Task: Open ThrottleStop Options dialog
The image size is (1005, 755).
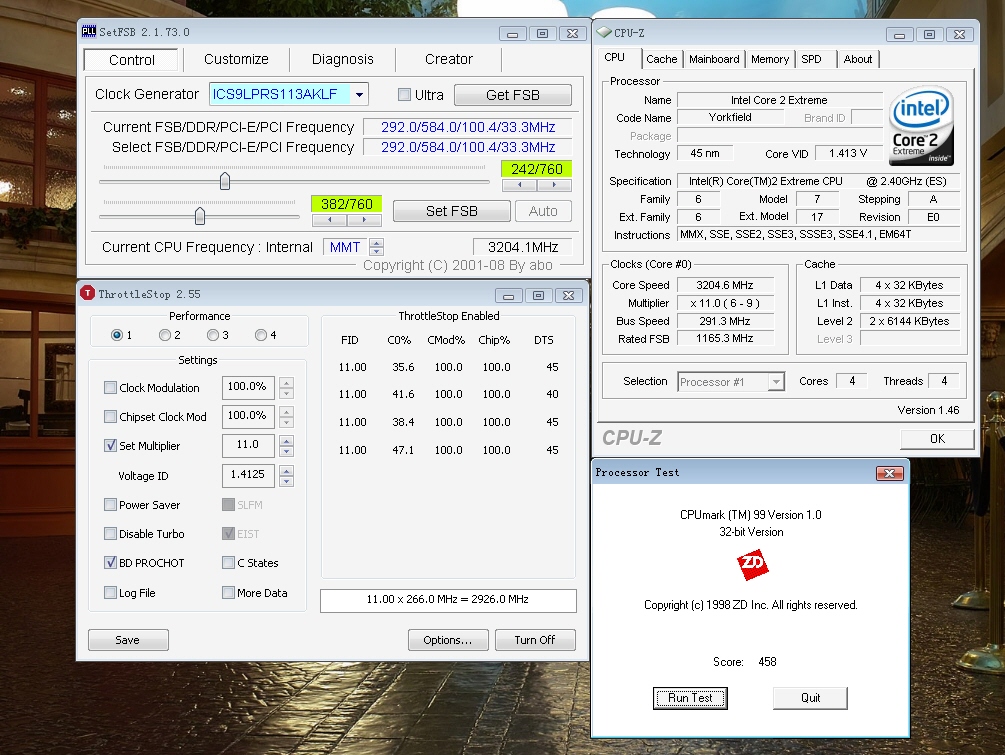Action: coord(447,640)
